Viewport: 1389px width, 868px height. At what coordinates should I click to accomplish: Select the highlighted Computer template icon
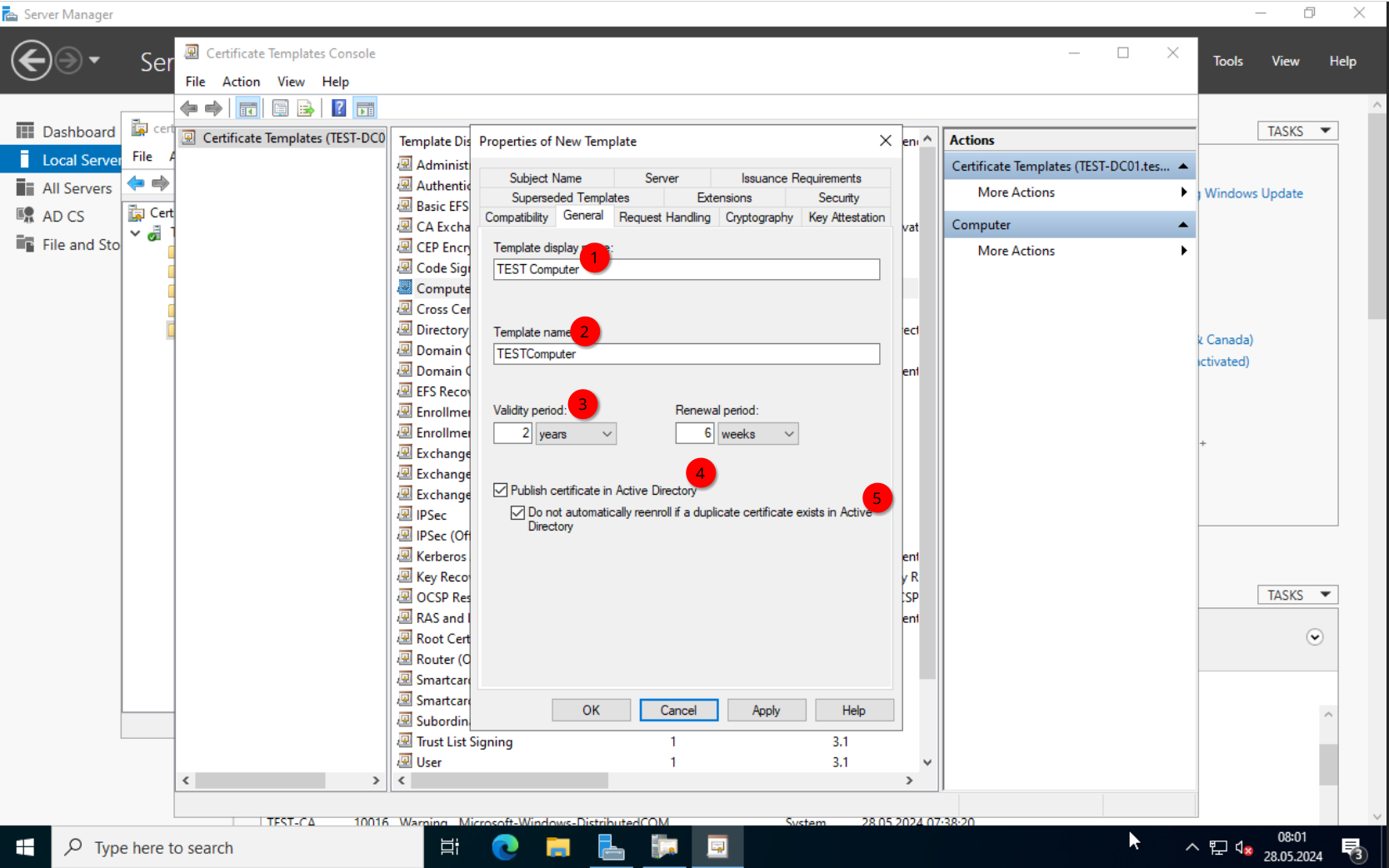tap(405, 287)
